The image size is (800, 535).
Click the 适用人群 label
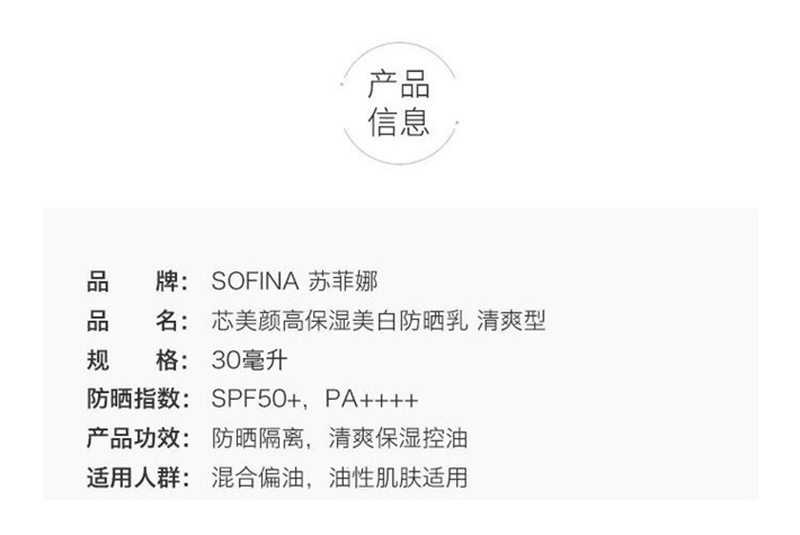coord(137,477)
